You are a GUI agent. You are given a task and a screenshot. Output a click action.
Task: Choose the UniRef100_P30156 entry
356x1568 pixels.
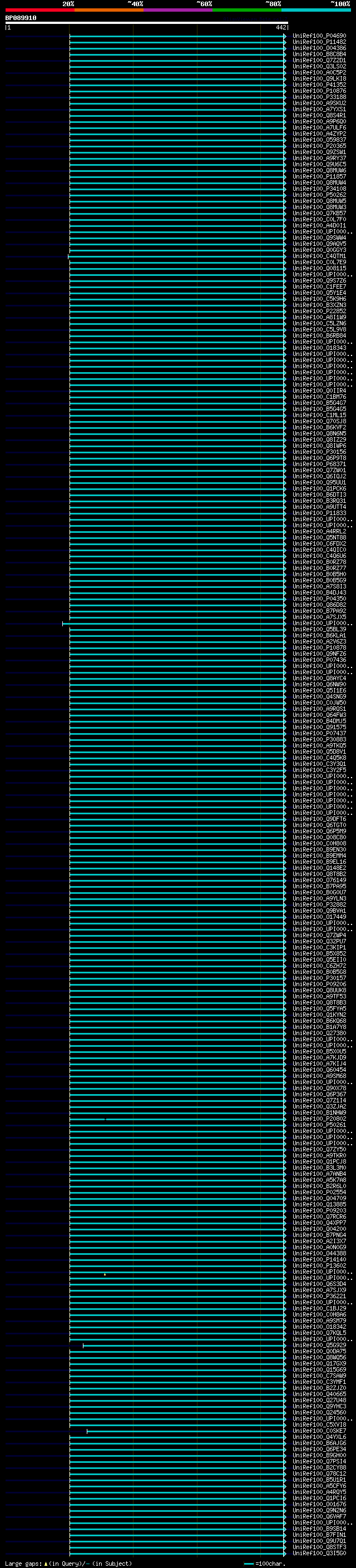pos(319,452)
